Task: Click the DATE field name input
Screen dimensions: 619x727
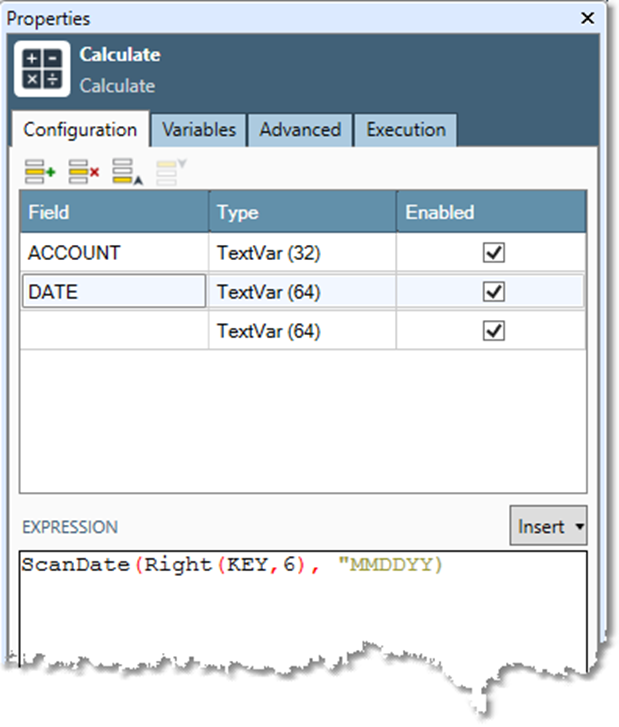Action: click(x=113, y=291)
